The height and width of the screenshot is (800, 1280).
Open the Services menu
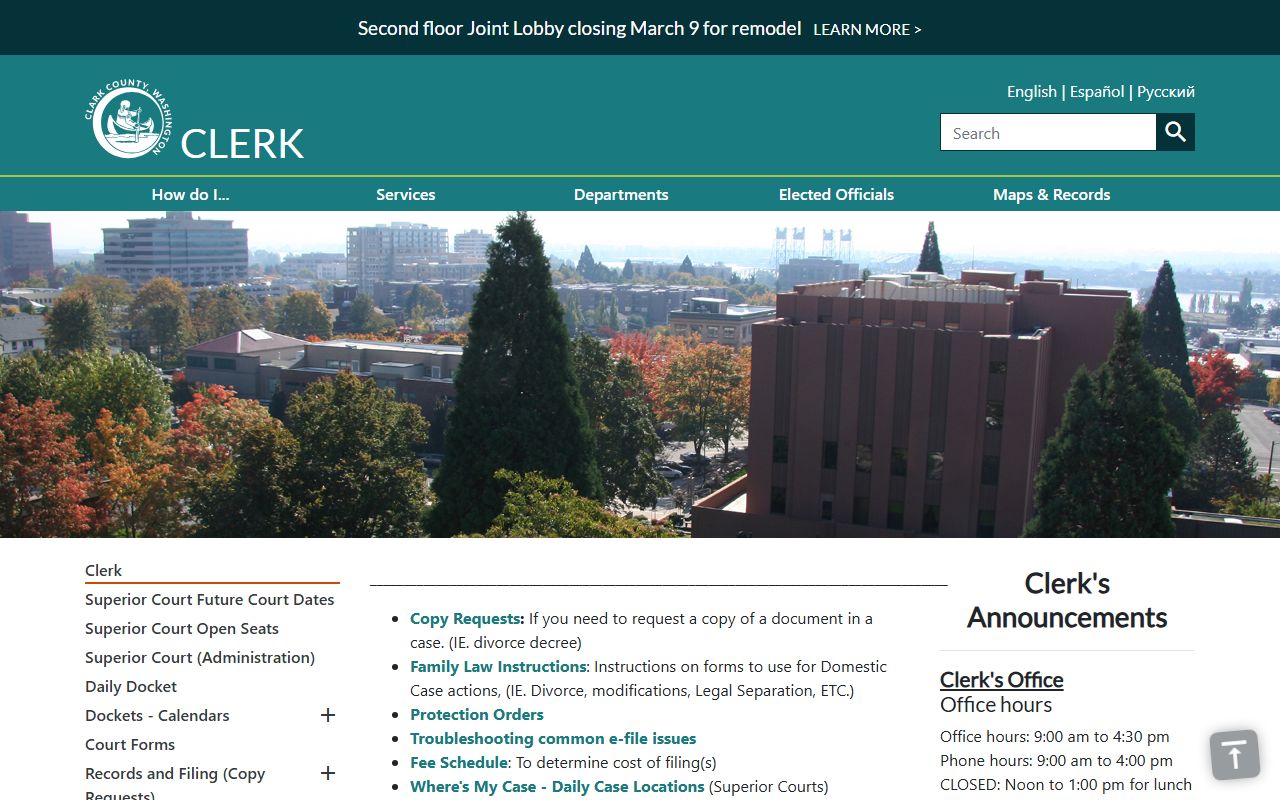[x=405, y=194]
